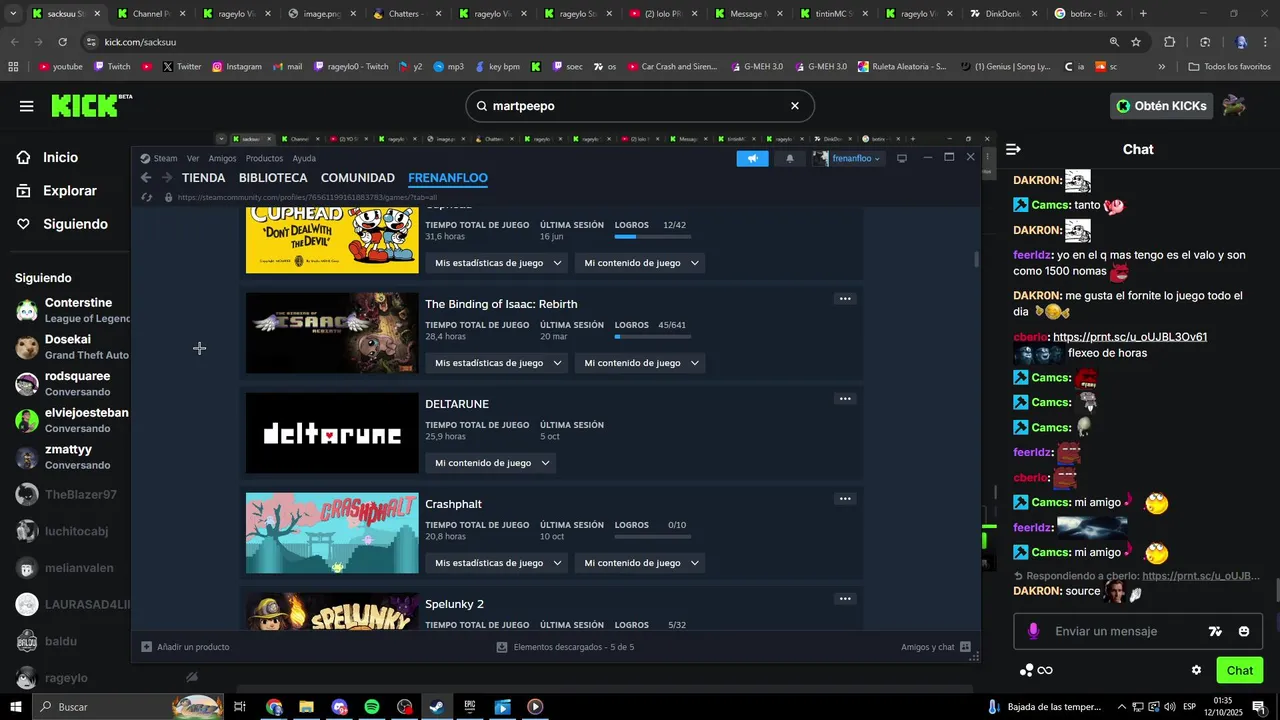The width and height of the screenshot is (1280, 720).
Task: Switch to BIBLIOTECA tab in Steam
Action: [273, 178]
